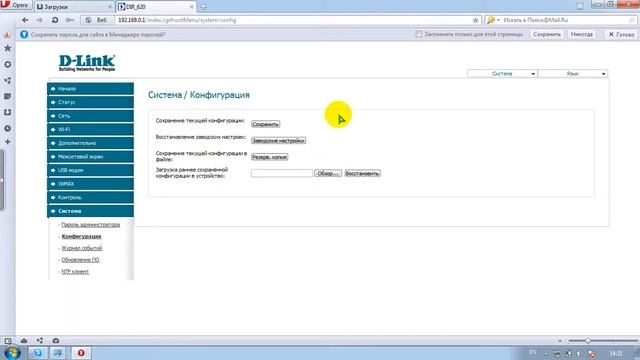This screenshot has width=640, height=360.
Task: Click the Opera icon in Windows taskbar
Action: point(81,353)
